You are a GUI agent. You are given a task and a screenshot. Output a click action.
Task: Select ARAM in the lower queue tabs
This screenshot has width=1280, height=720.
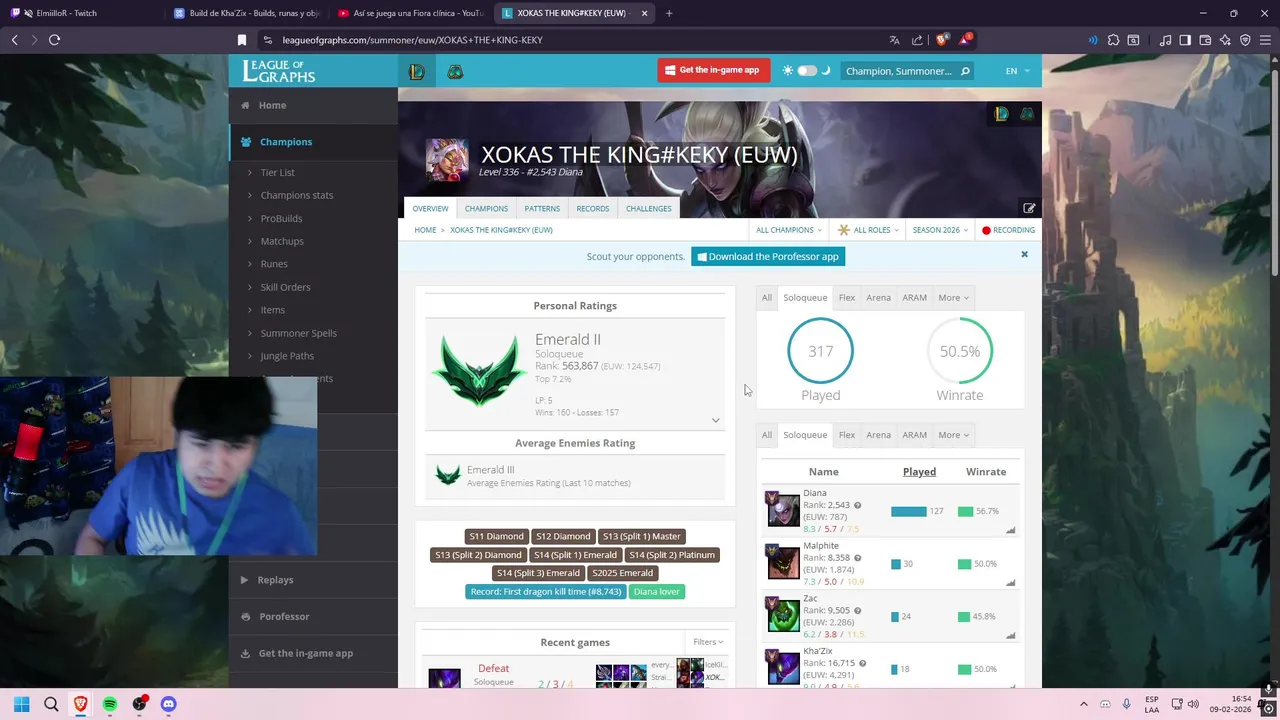(914, 435)
